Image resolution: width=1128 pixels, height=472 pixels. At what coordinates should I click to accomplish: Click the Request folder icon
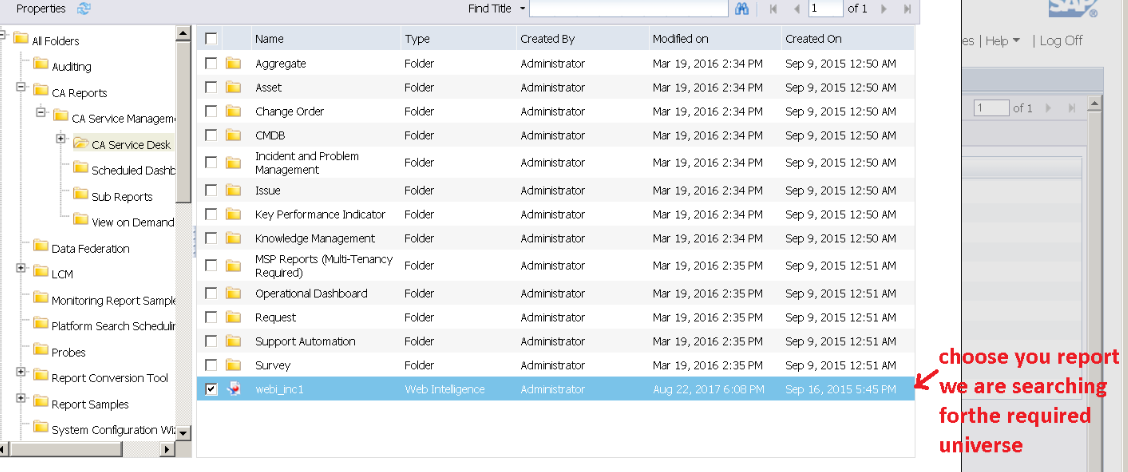click(x=232, y=317)
